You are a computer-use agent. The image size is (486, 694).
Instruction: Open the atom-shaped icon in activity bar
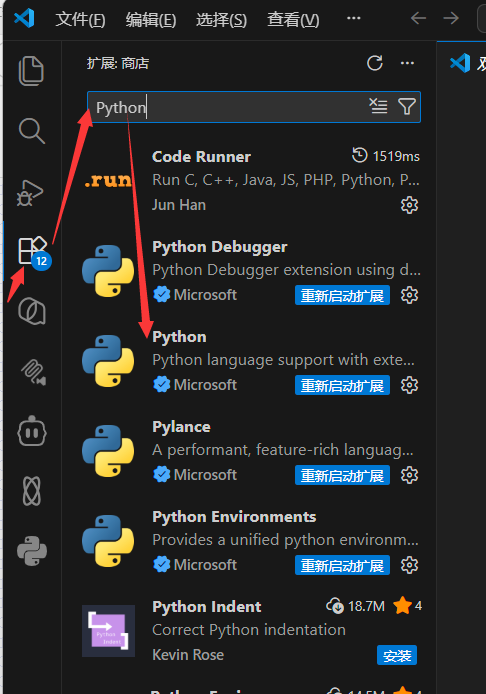[32, 491]
